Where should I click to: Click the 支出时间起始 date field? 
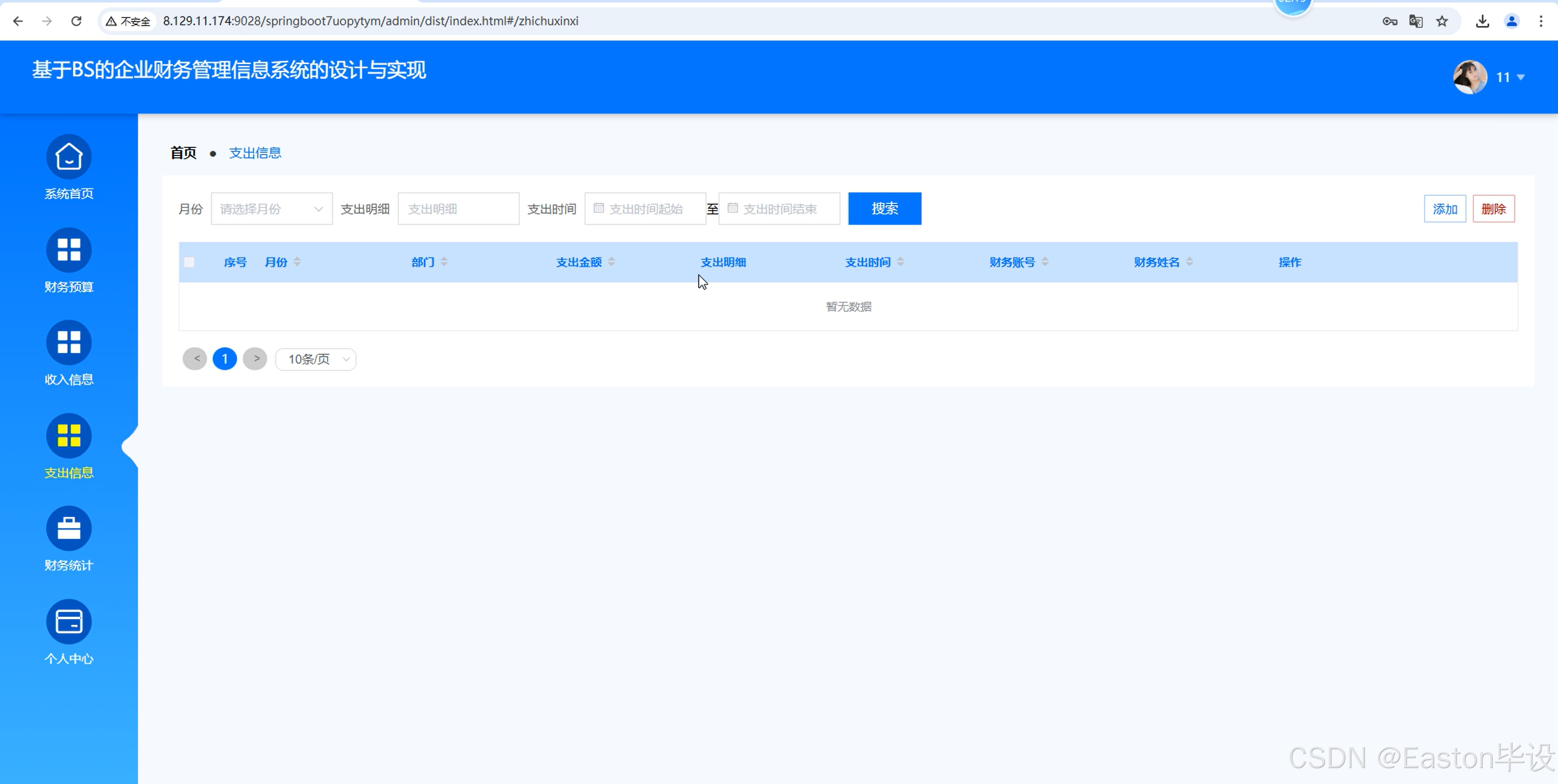(x=646, y=209)
